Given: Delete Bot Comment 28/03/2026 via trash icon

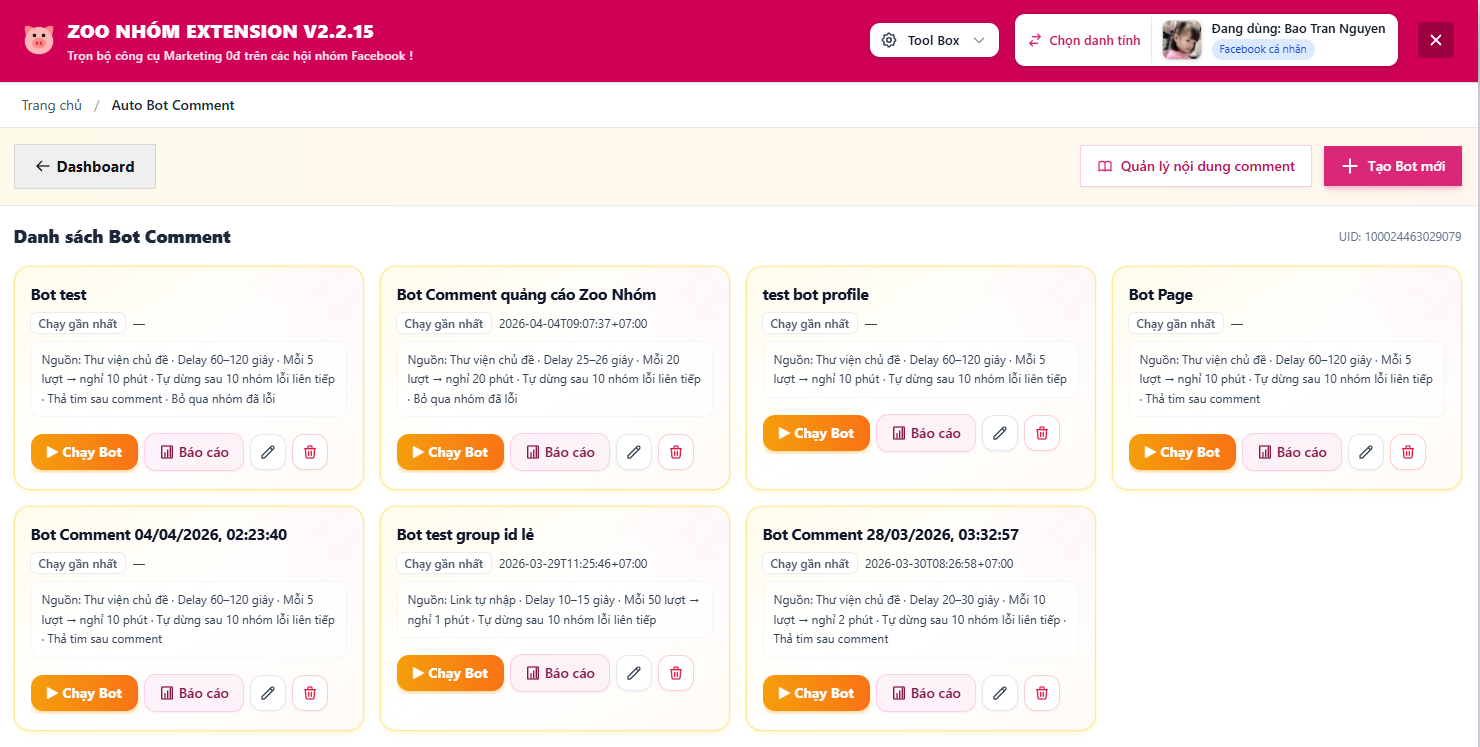Looking at the screenshot, I should click(x=1042, y=693).
